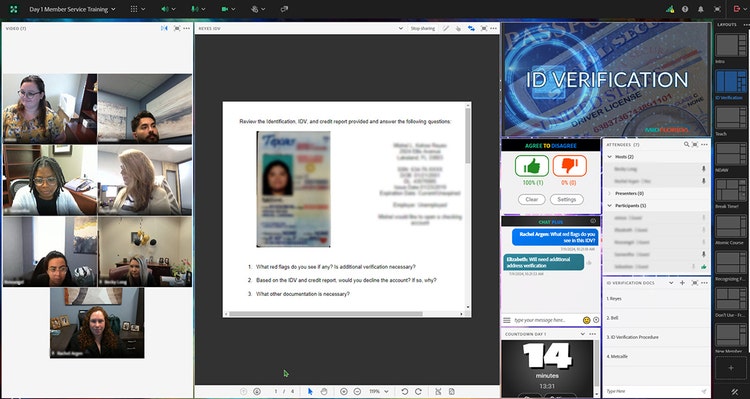Open the raise hand status menu

[x=258, y=9]
